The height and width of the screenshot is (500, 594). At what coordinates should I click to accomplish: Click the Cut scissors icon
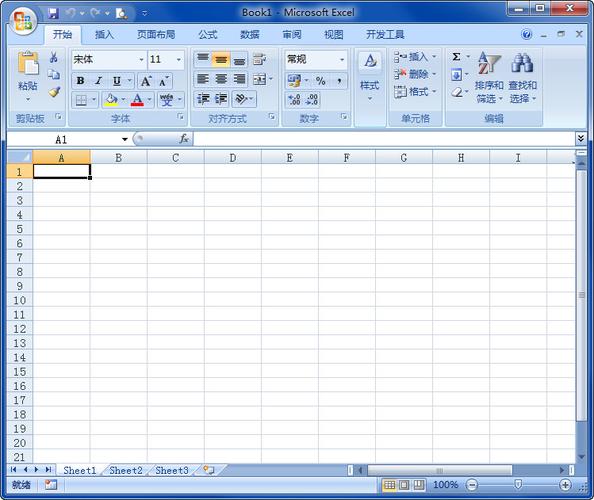pyautogui.click(x=54, y=57)
